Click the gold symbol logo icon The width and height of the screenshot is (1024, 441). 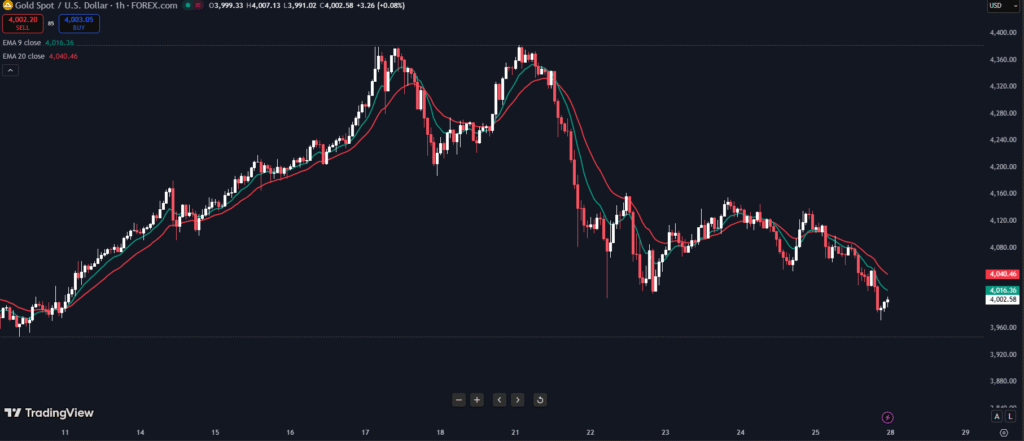pyautogui.click(x=6, y=6)
